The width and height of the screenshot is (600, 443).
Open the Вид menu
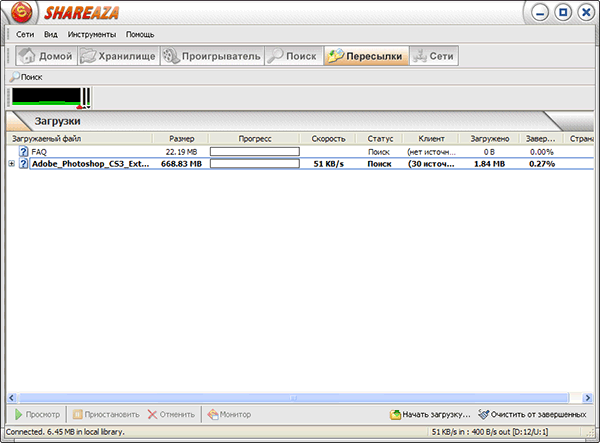[51, 34]
